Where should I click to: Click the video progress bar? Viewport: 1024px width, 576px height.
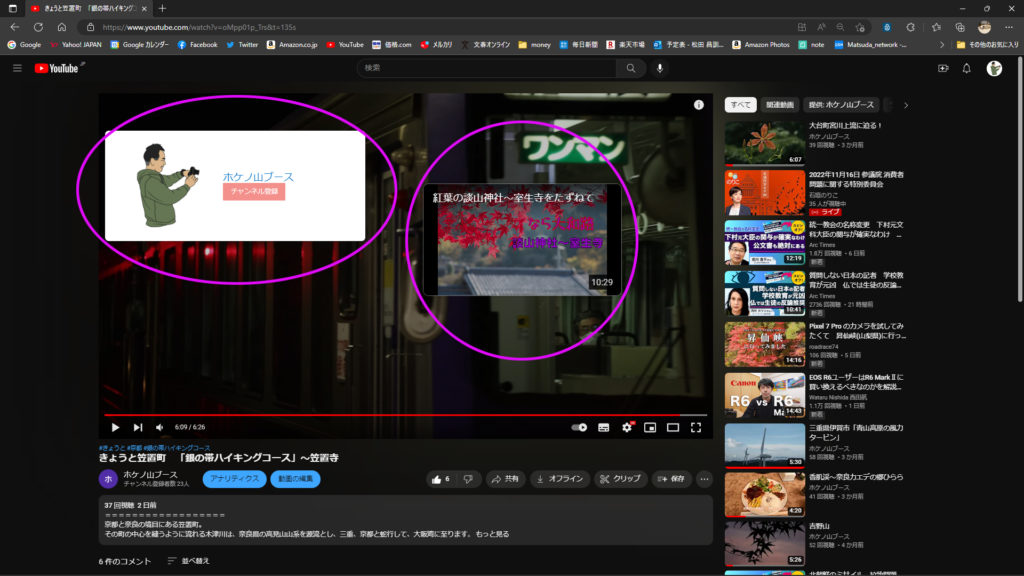coord(400,414)
